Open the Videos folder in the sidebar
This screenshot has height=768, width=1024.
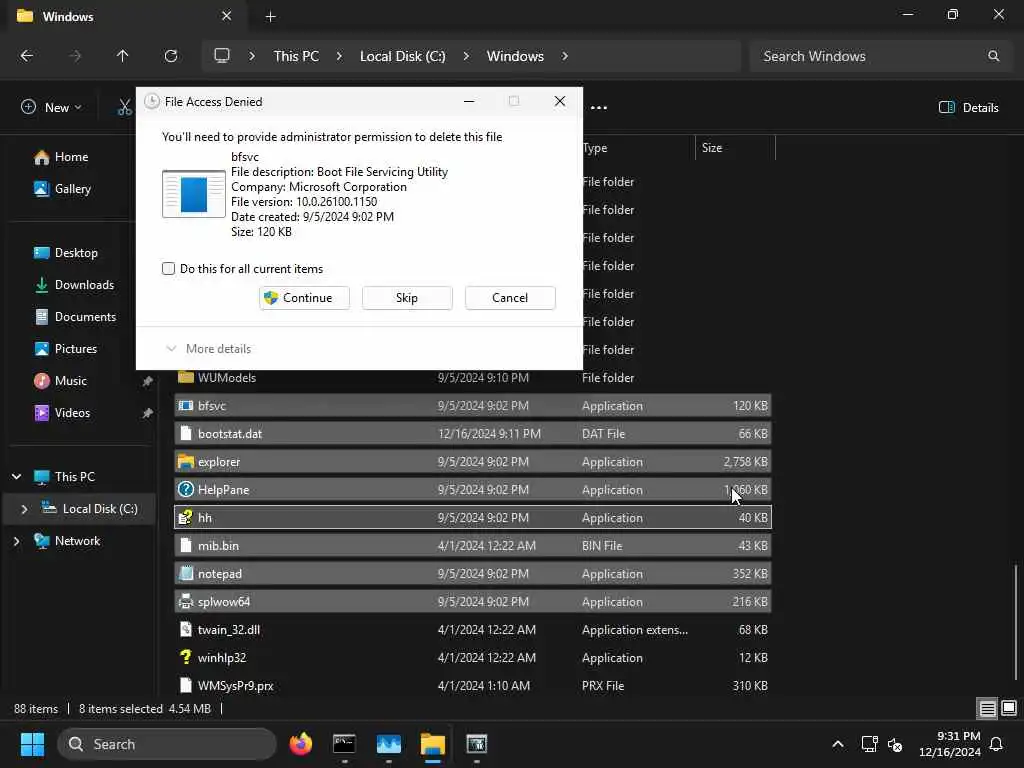click(62, 413)
